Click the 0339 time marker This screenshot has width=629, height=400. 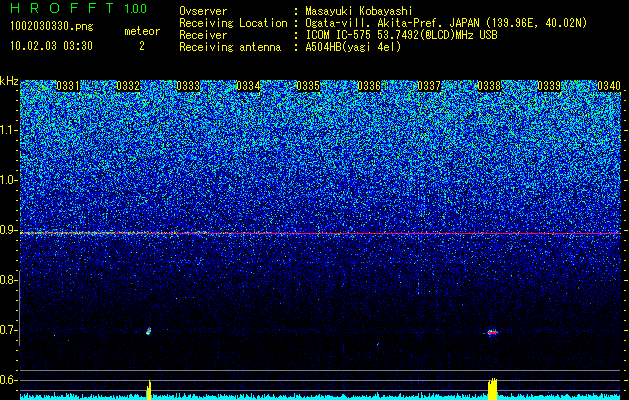tap(549, 86)
